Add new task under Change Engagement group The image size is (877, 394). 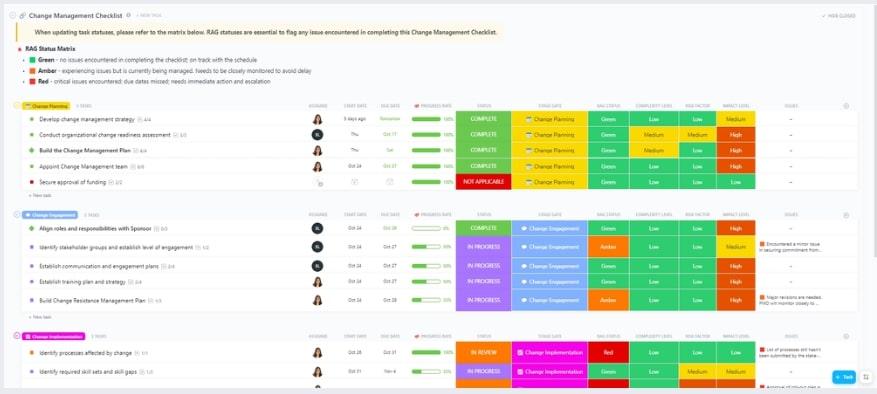40,317
